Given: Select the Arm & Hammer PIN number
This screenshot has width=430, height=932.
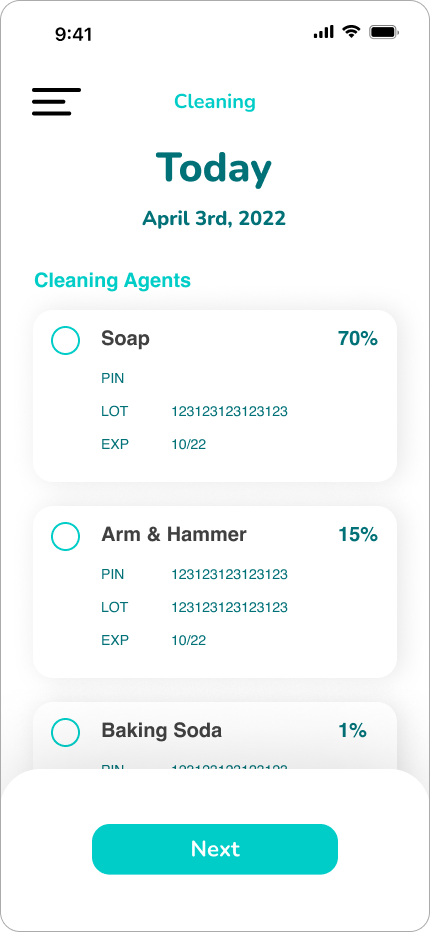Looking at the screenshot, I should tap(230, 575).
